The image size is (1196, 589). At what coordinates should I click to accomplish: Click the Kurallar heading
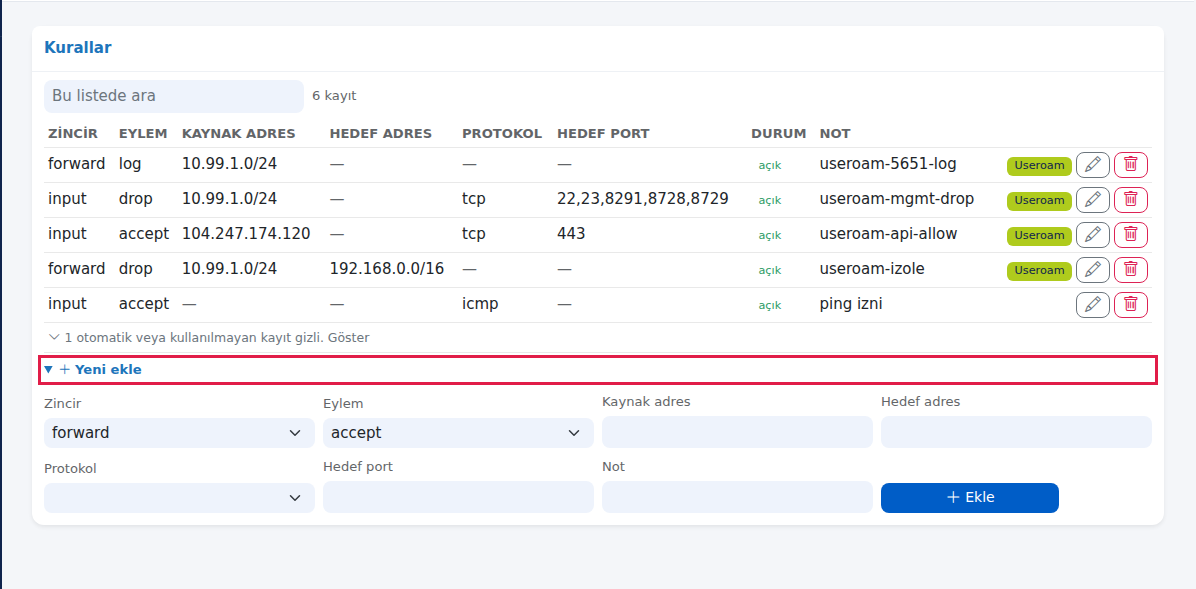(x=78, y=47)
